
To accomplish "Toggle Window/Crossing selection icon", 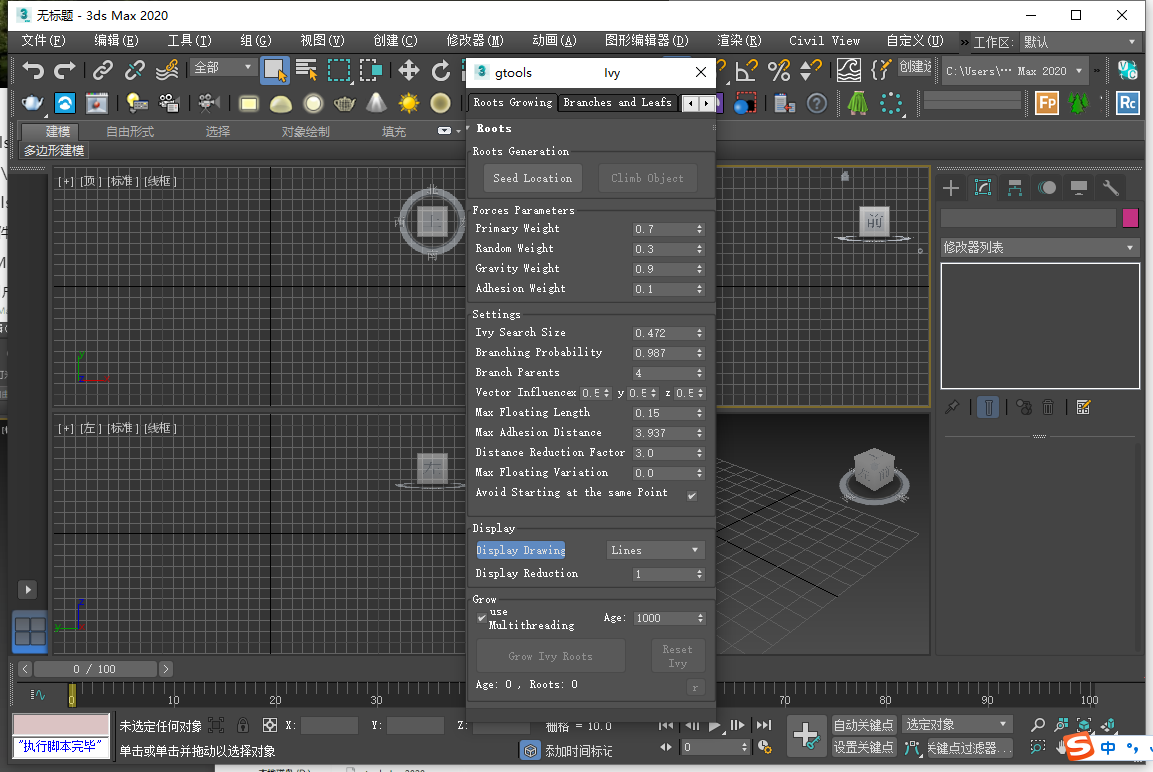I will pos(371,71).
